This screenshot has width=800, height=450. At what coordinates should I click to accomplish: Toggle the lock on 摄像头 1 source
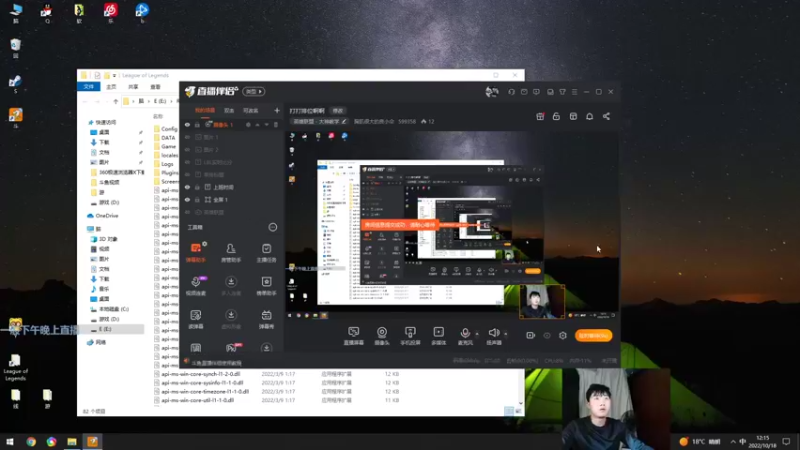click(x=197, y=124)
